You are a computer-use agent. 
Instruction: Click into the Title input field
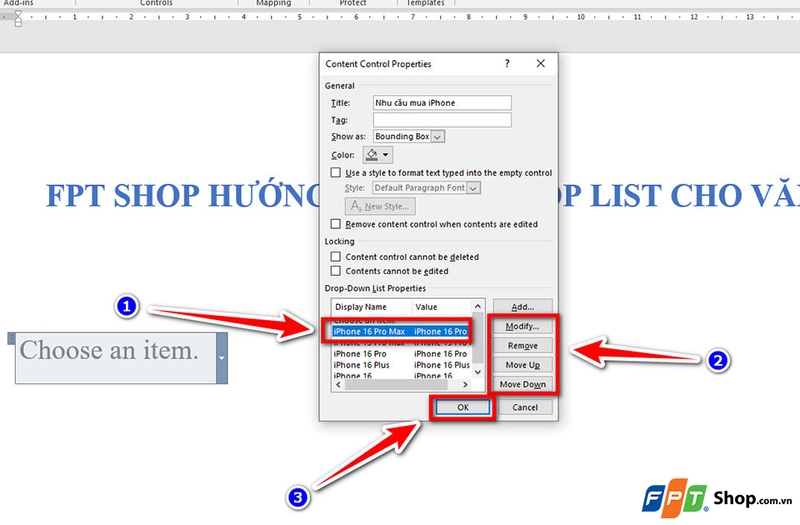442,103
